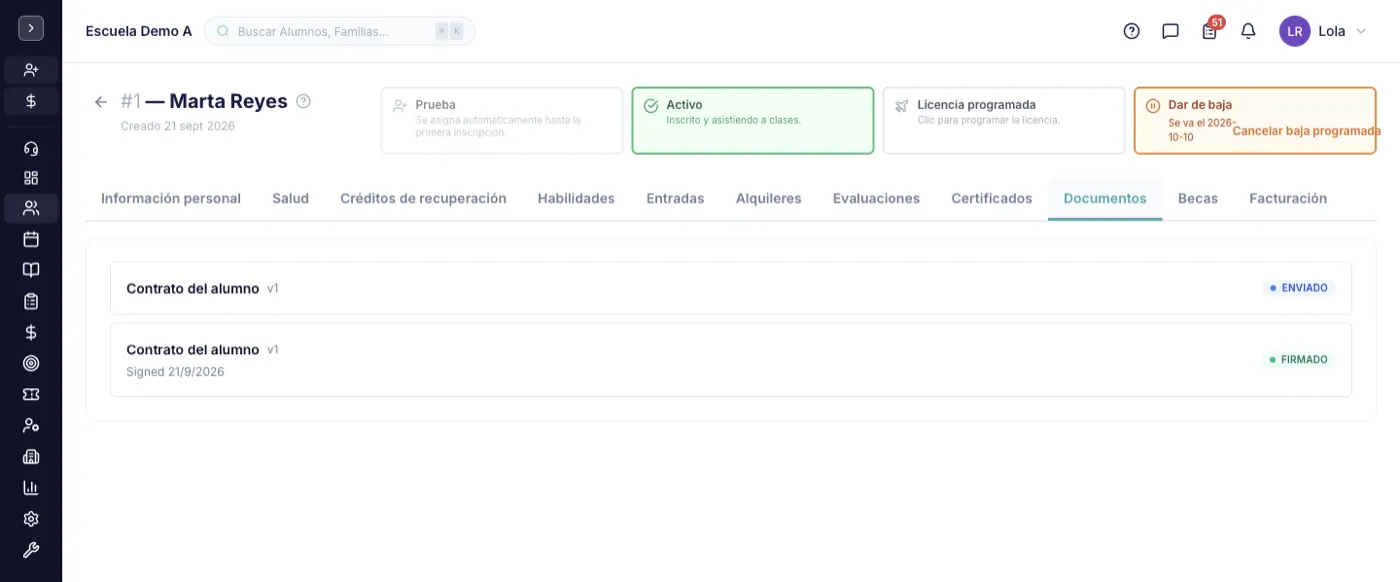
Task: Click the Creado 21 sept 2026 text
Action: 178,126
